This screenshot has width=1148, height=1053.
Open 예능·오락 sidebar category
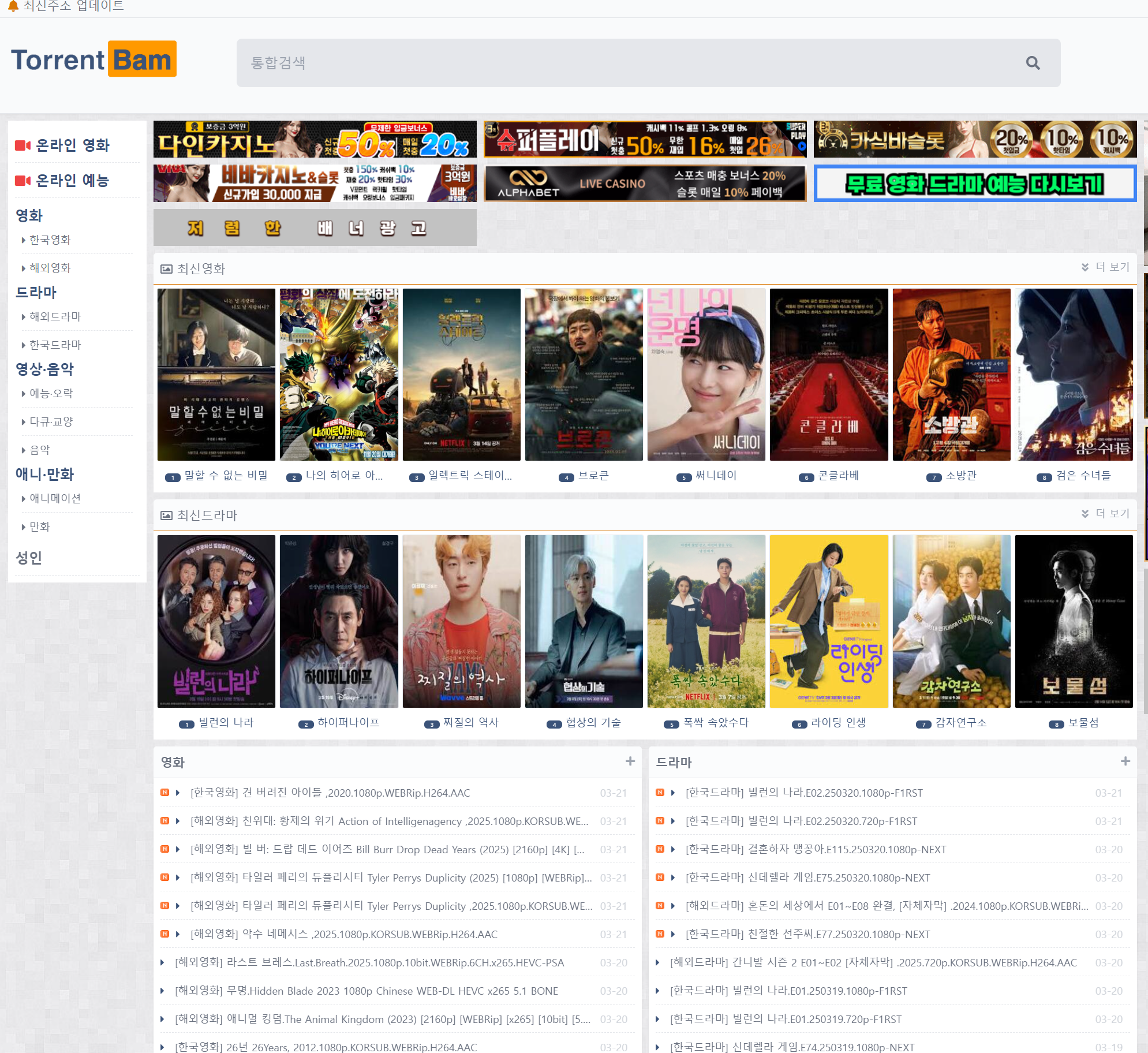[x=51, y=393]
